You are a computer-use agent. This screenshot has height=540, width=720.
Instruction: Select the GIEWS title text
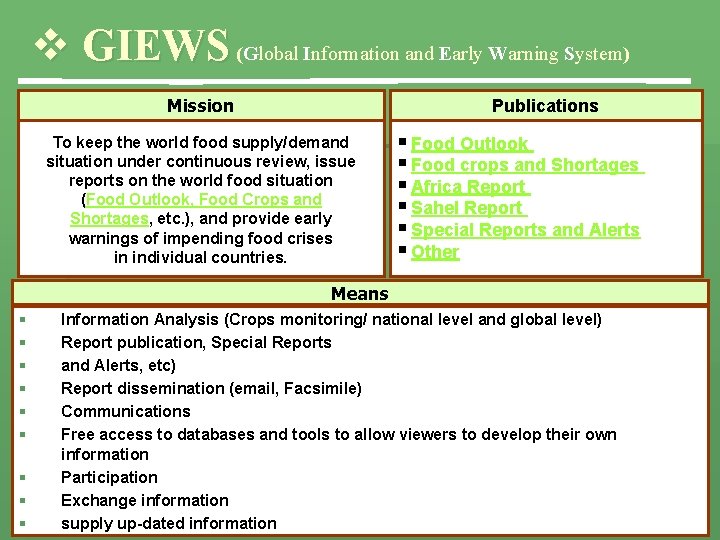tap(155, 45)
